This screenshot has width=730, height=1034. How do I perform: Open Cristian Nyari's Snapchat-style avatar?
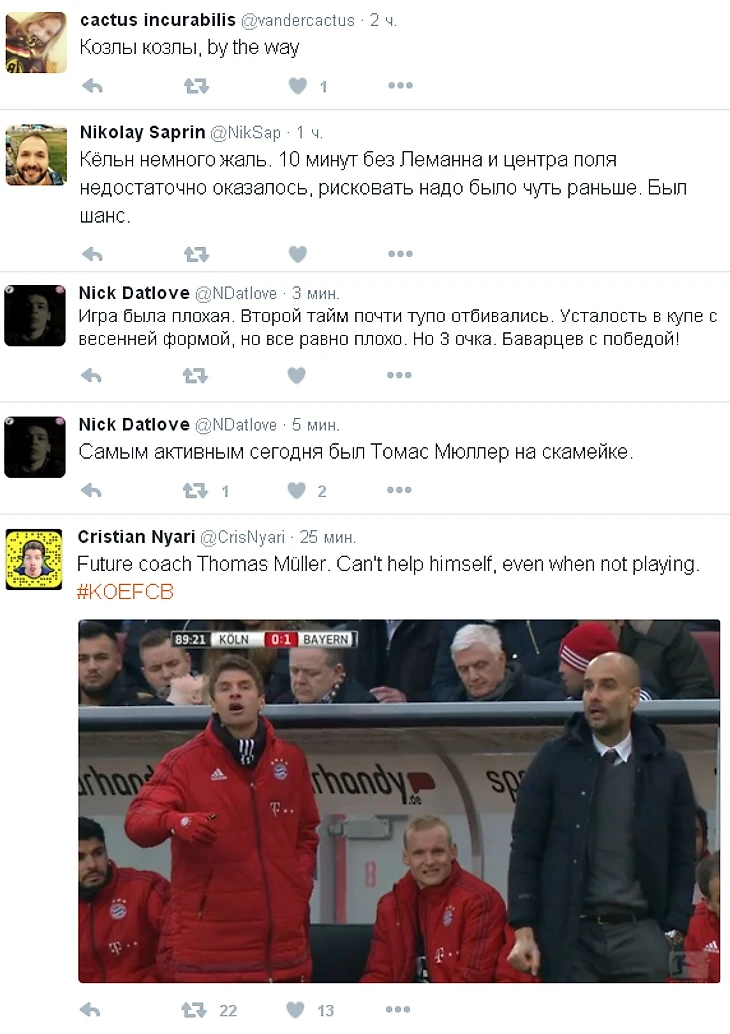34,559
